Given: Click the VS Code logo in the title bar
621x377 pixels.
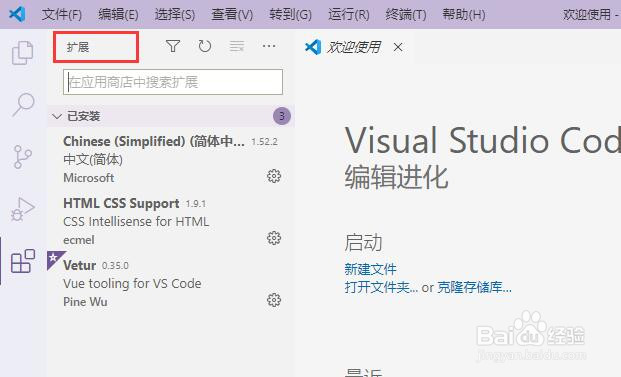Looking at the screenshot, I should pyautogui.click(x=17, y=14).
